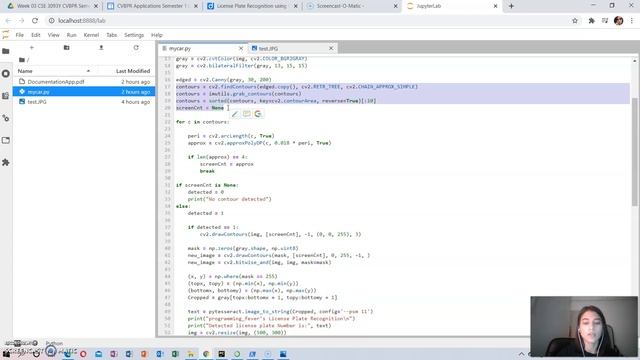Open the Running Terminals and Kernels panel

[6, 74]
